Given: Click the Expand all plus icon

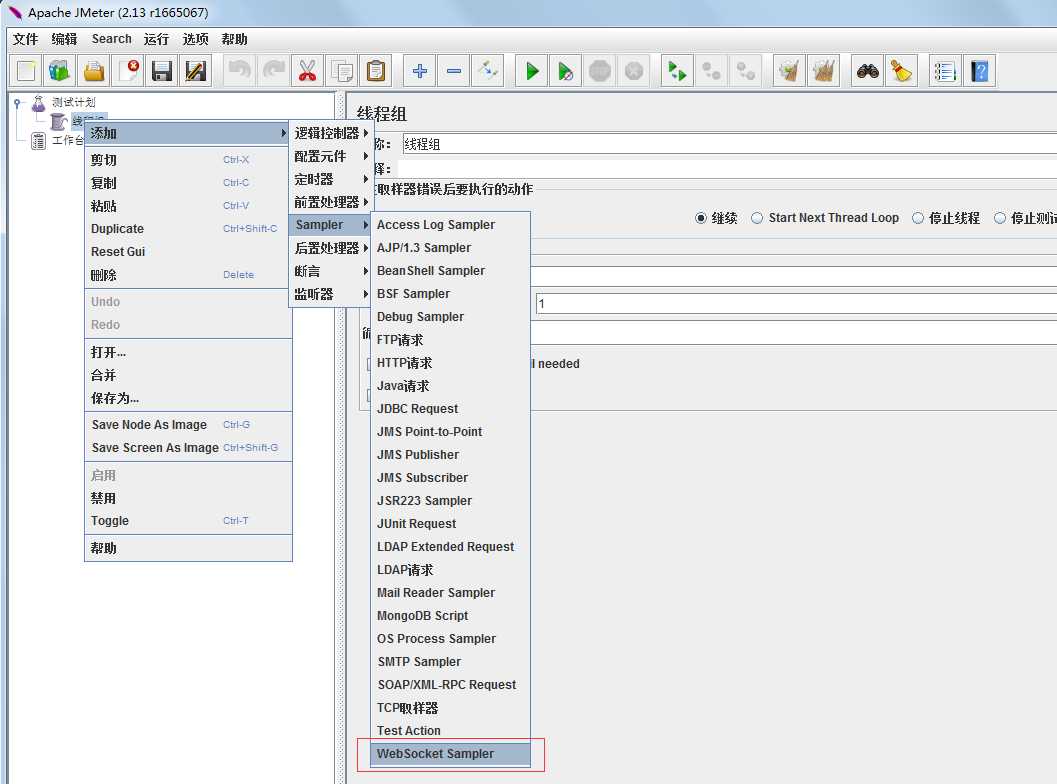Looking at the screenshot, I should pos(420,71).
